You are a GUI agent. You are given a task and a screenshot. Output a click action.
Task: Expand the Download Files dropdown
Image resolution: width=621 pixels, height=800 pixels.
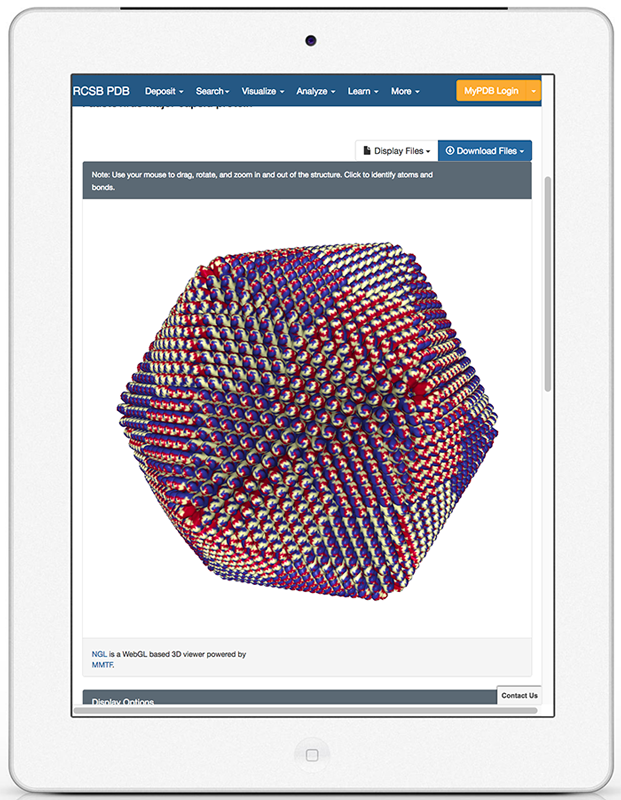(485, 151)
